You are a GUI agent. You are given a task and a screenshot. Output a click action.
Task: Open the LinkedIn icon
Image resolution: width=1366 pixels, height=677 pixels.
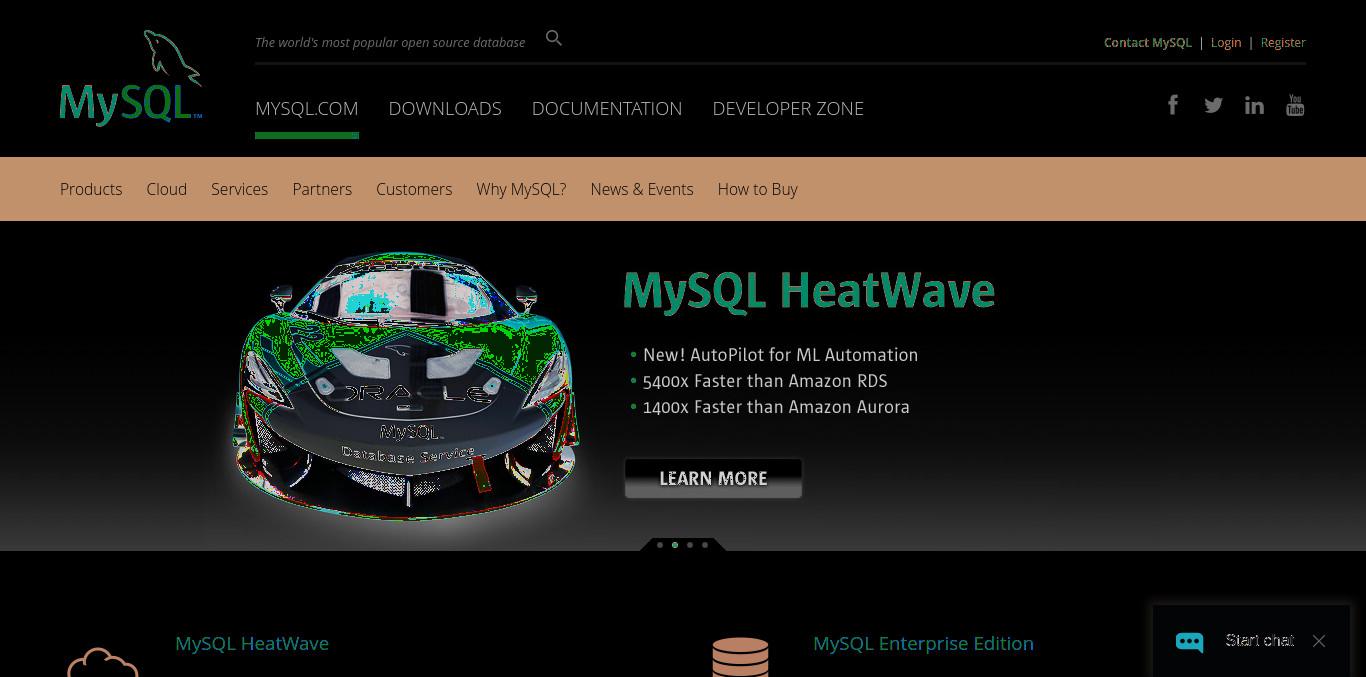pyautogui.click(x=1254, y=105)
